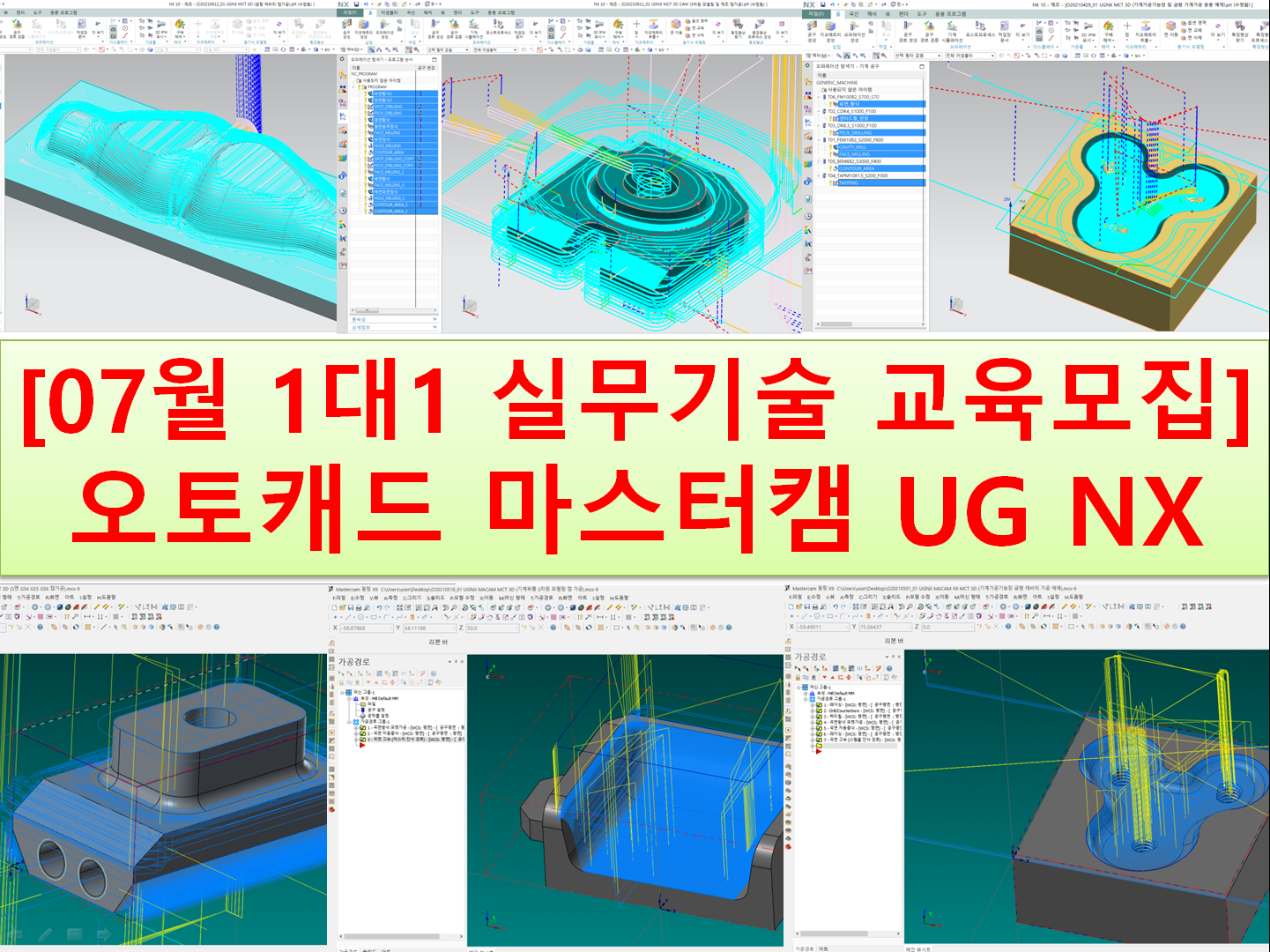Image resolution: width=1270 pixels, height=952 pixels.
Task: Click Create Operation (오퍼레이션 생성) in top-center NX ribbon
Action: click(384, 29)
